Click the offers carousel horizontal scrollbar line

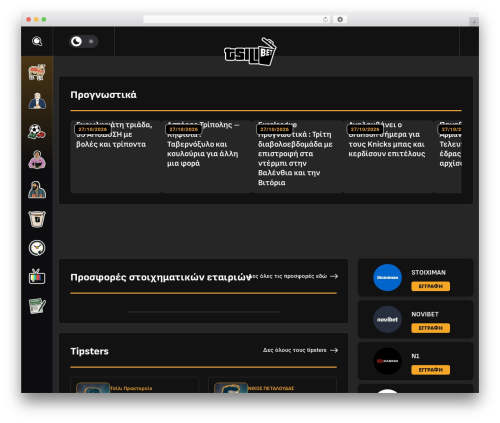pyautogui.click(x=204, y=312)
